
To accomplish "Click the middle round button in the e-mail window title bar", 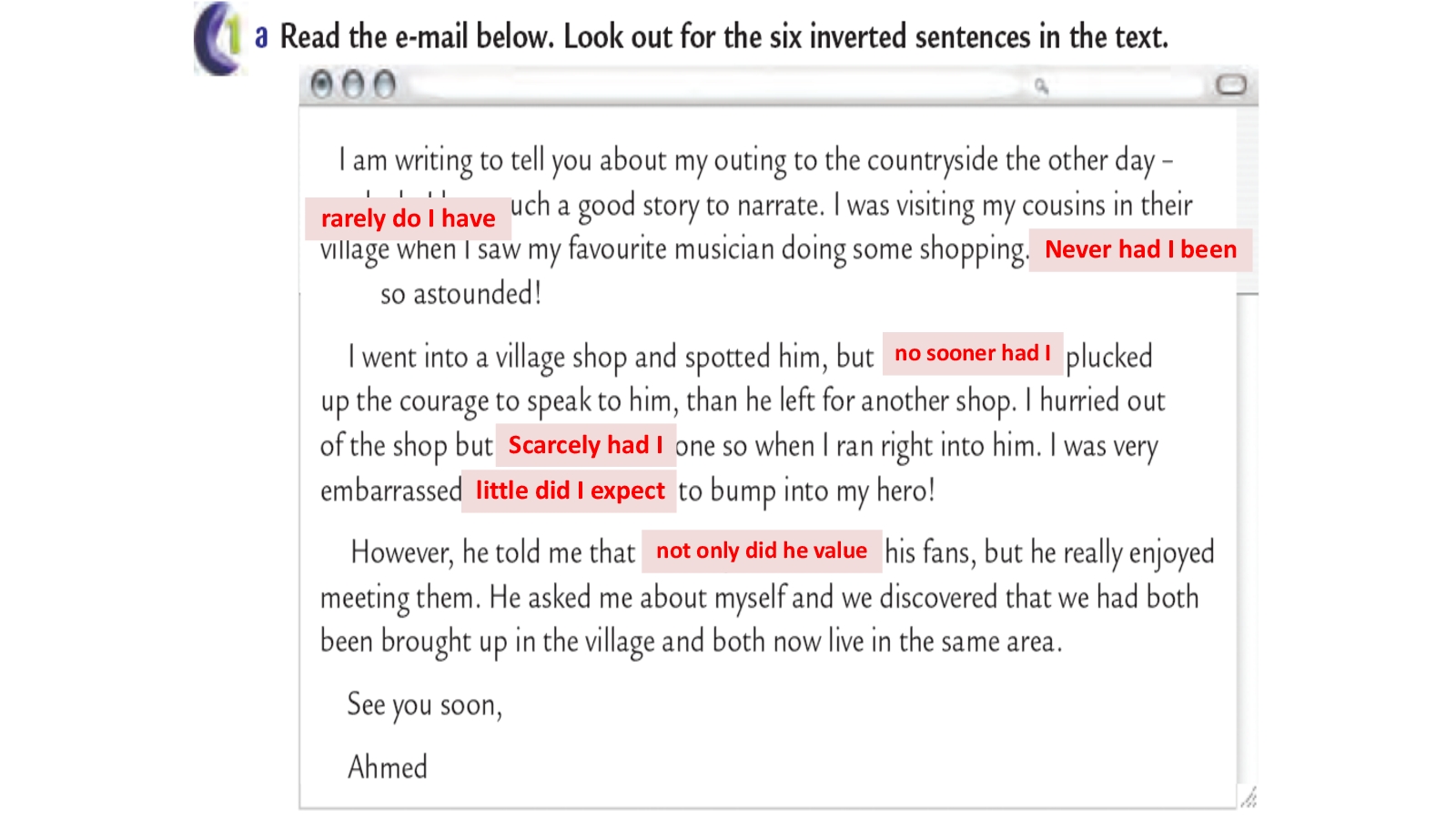I will (x=353, y=85).
